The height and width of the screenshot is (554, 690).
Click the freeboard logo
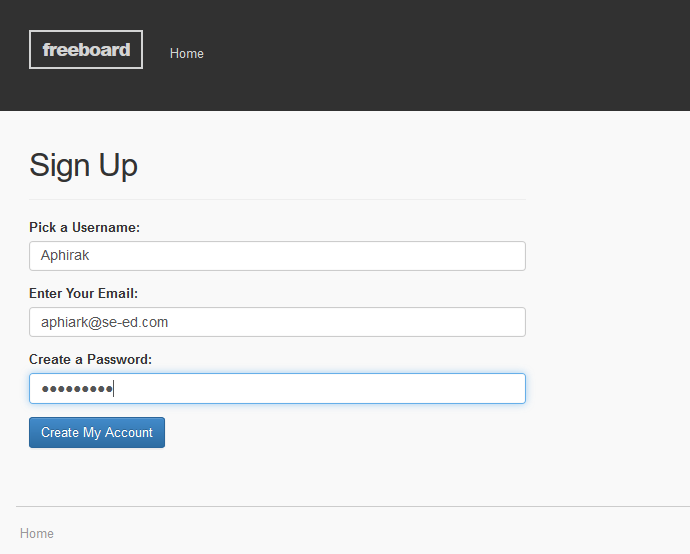tap(86, 50)
